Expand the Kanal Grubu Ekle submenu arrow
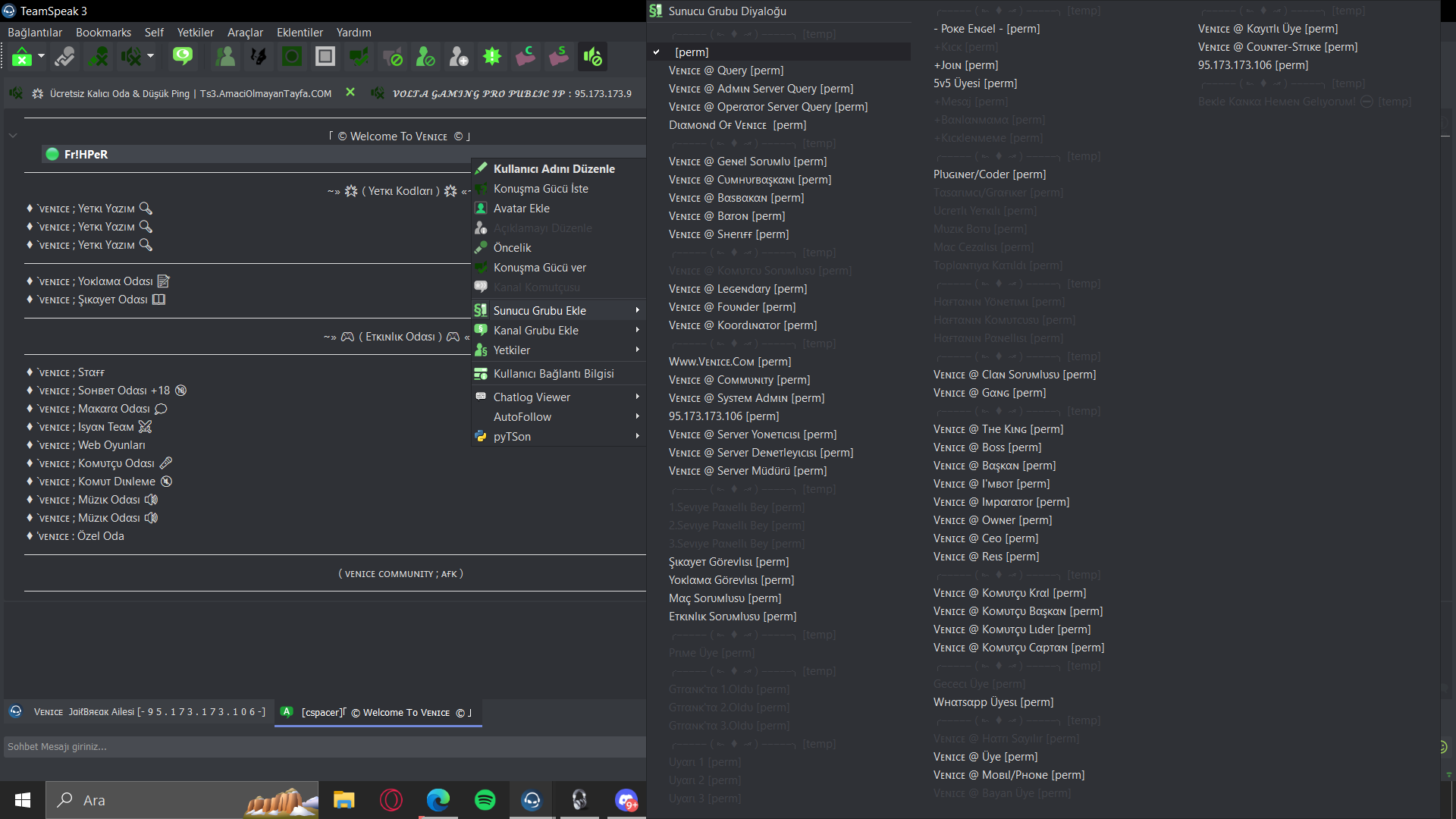The width and height of the screenshot is (1456, 819). [637, 331]
